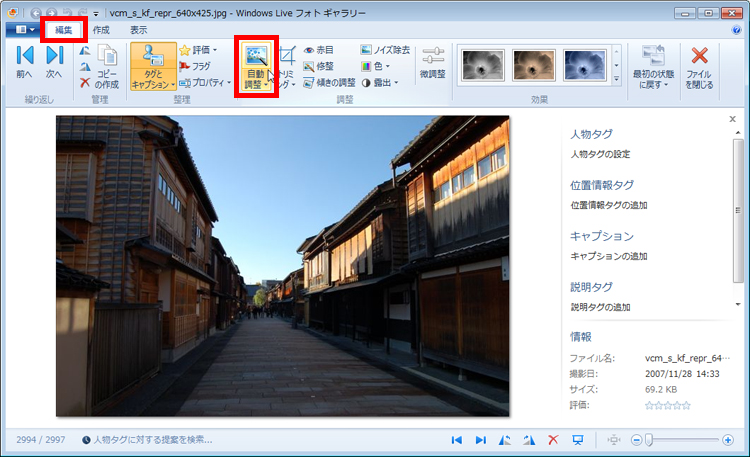Viewport: 750px width, 457px height.
Task: Click the zoom slider thumb
Action: (x=649, y=440)
